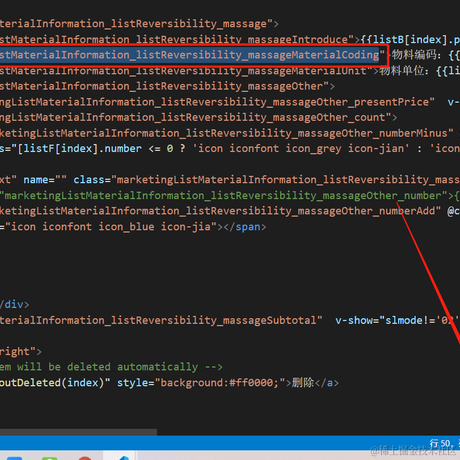Click the closing 'span' tag
460x460 pixels.
tap(248, 227)
